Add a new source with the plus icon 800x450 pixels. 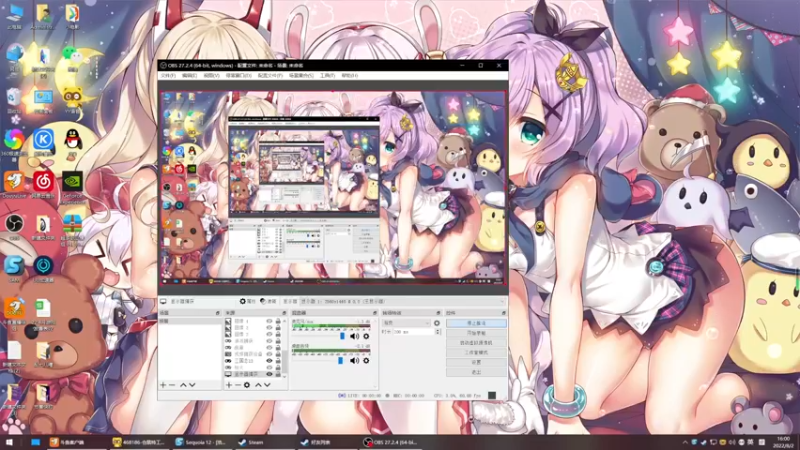[x=229, y=385]
